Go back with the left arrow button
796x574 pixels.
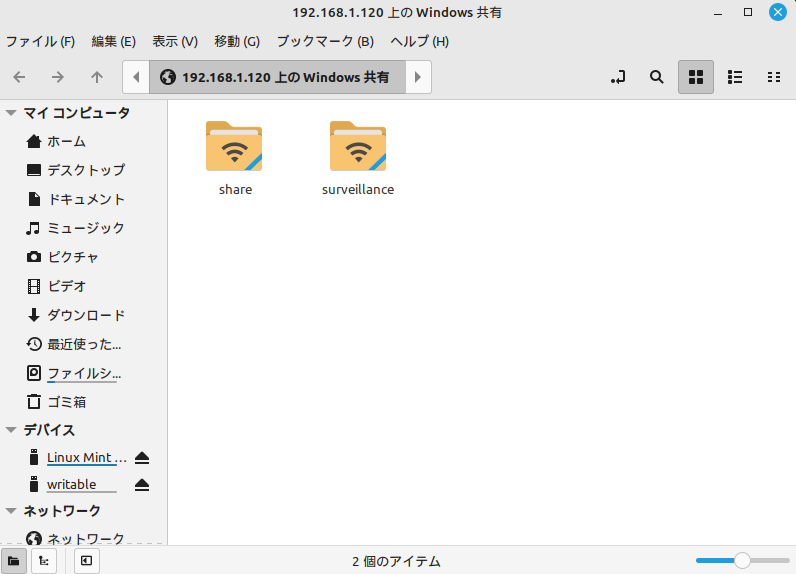click(19, 77)
